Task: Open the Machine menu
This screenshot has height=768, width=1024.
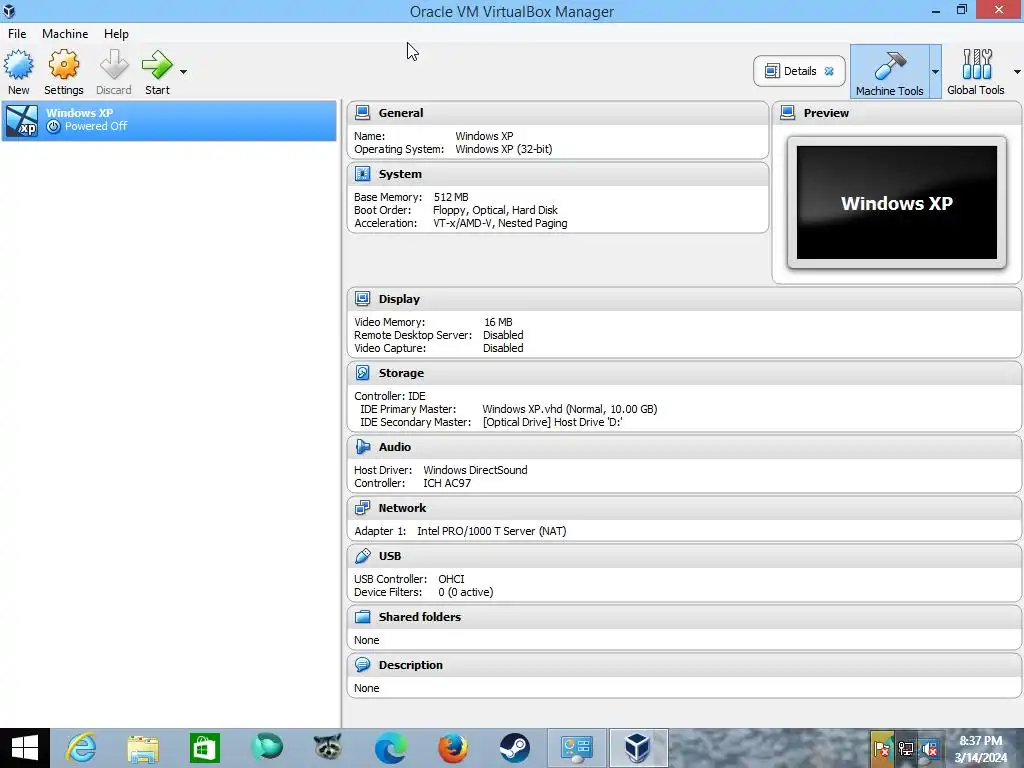Action: point(65,33)
